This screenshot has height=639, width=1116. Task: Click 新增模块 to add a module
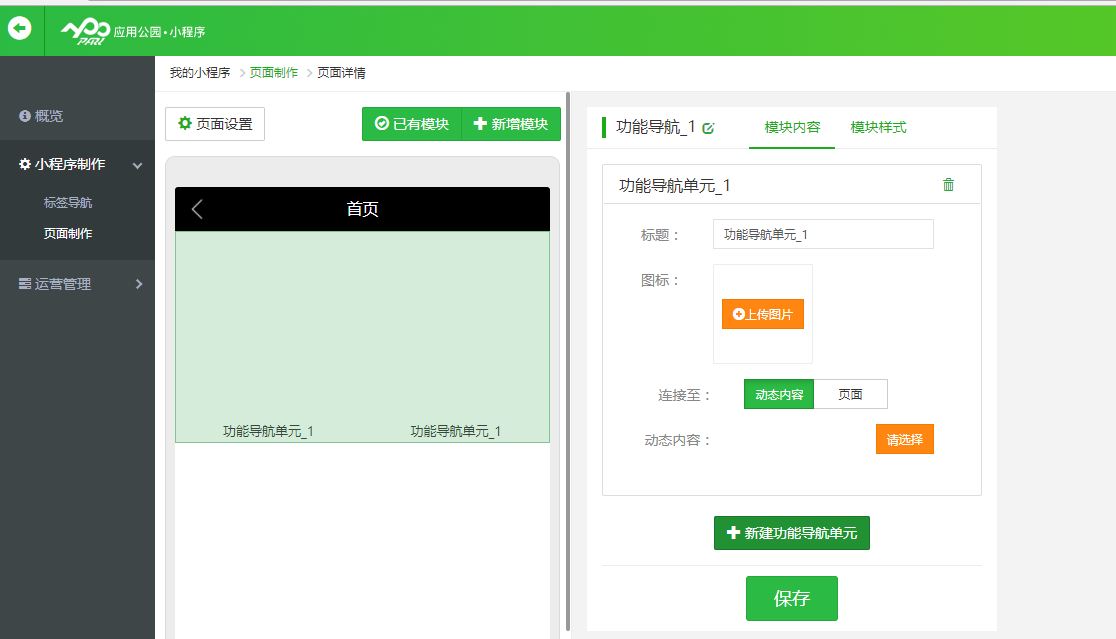(511, 124)
